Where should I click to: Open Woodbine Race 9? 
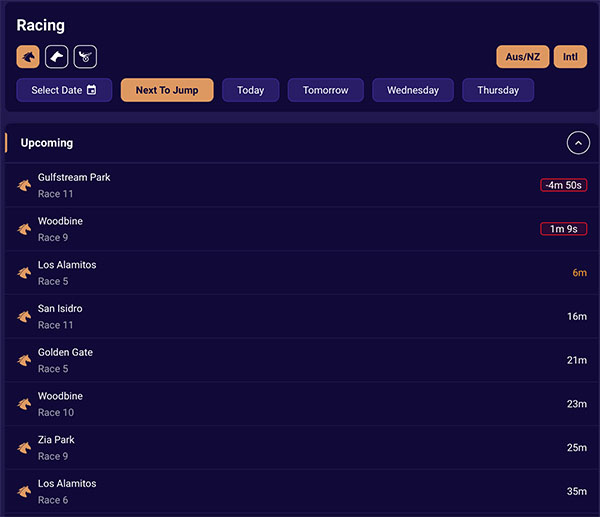coord(302,229)
